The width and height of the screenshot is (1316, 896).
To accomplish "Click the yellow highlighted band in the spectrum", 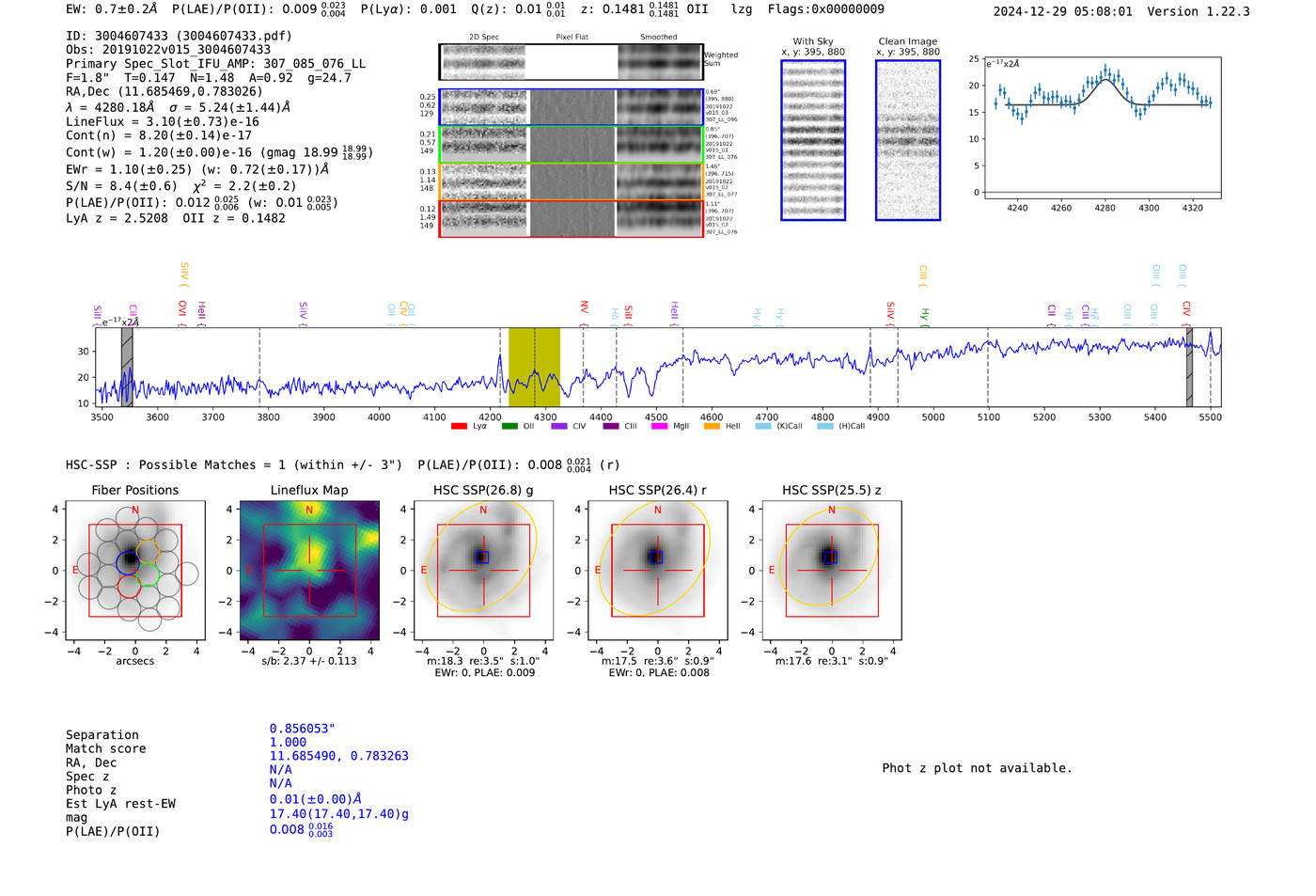I will (x=534, y=367).
